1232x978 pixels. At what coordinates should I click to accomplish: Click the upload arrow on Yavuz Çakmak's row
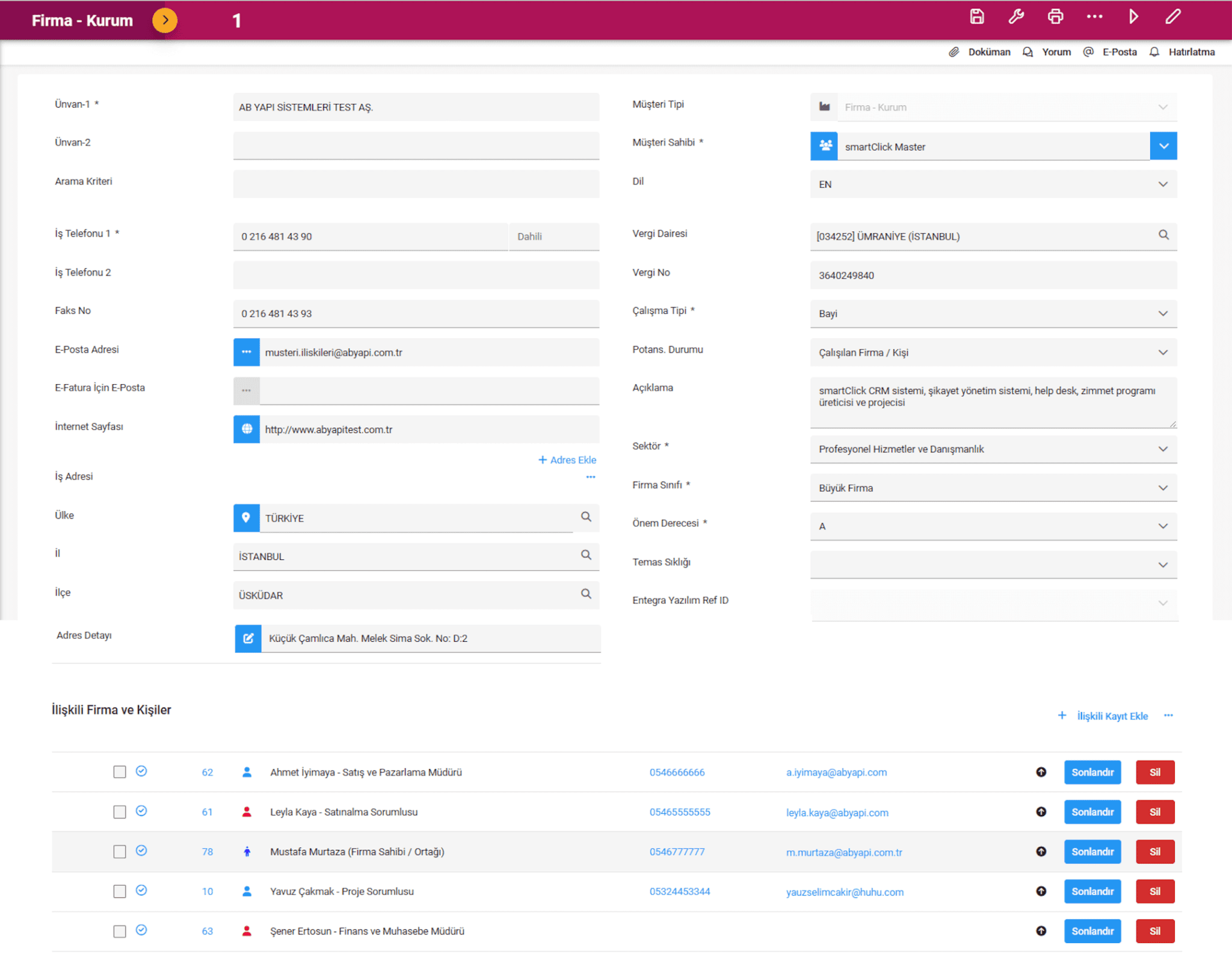(x=1041, y=891)
